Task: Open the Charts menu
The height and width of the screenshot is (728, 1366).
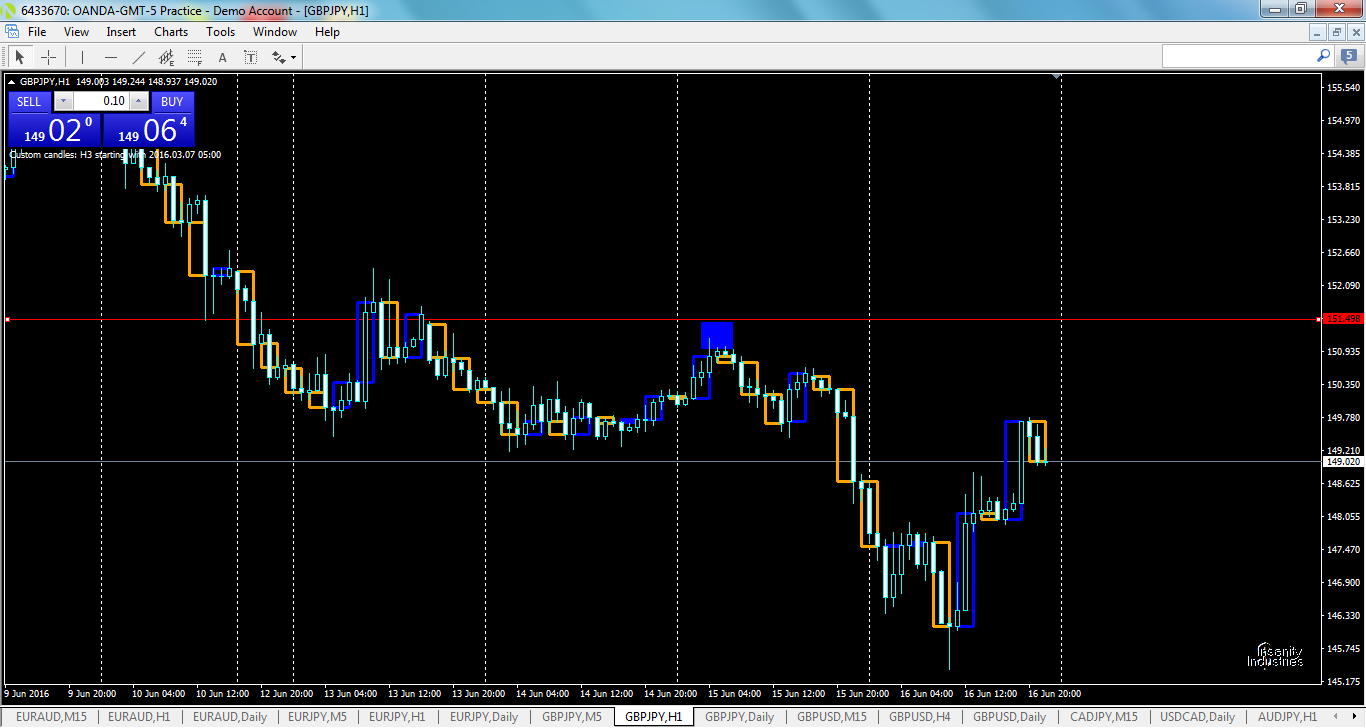Action: coord(170,31)
